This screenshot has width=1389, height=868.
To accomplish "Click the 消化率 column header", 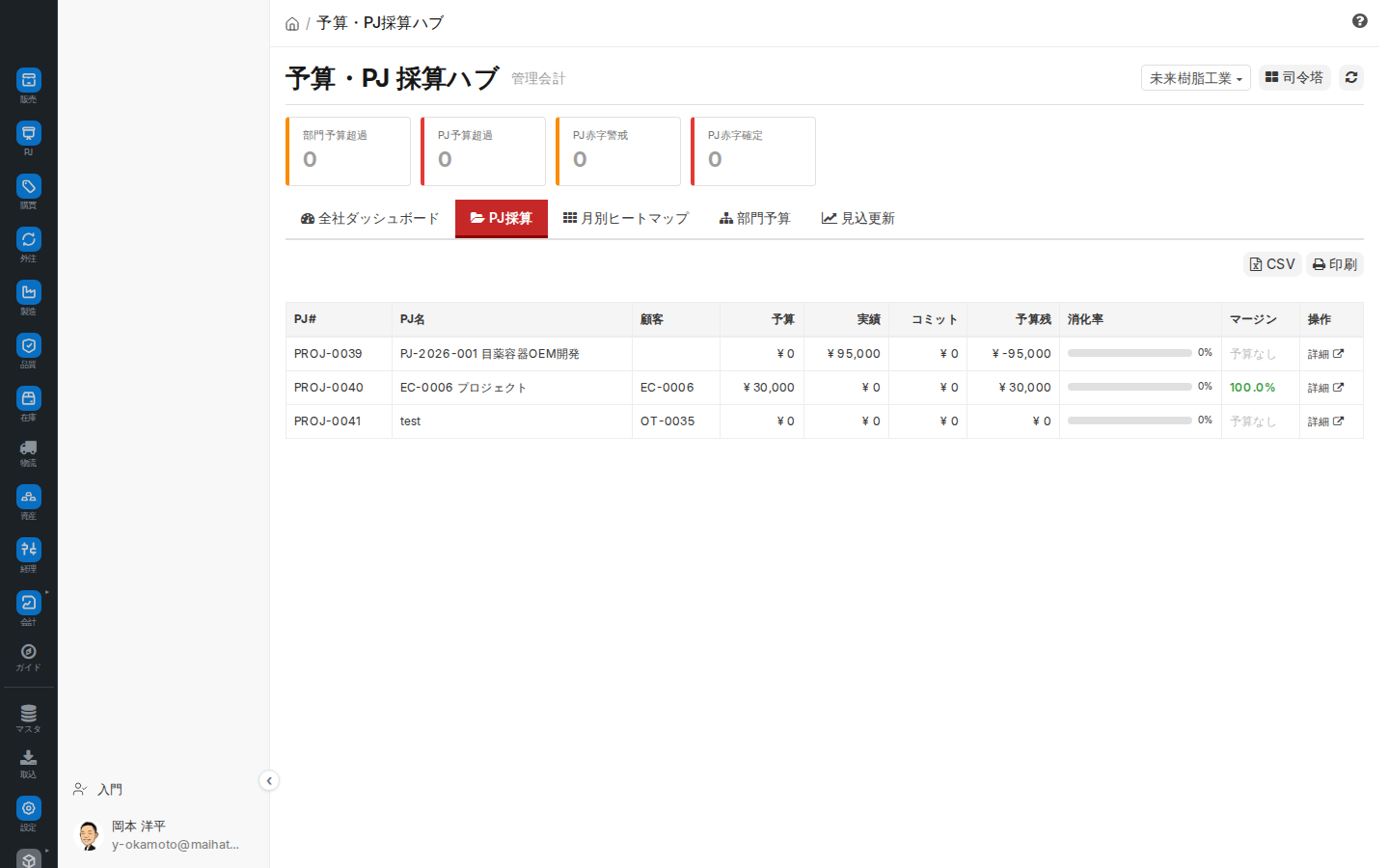I will coord(1140,319).
